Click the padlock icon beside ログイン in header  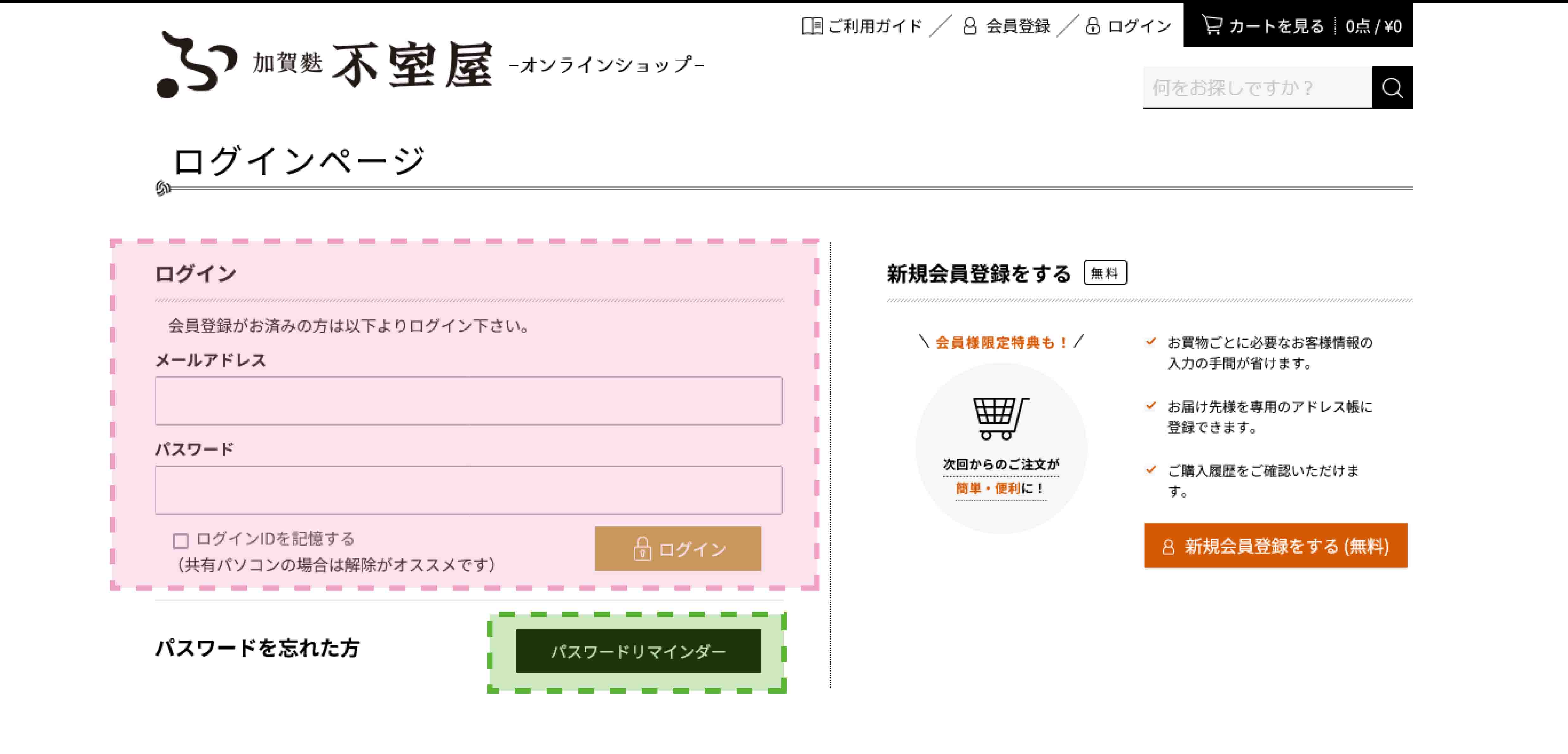(1093, 26)
